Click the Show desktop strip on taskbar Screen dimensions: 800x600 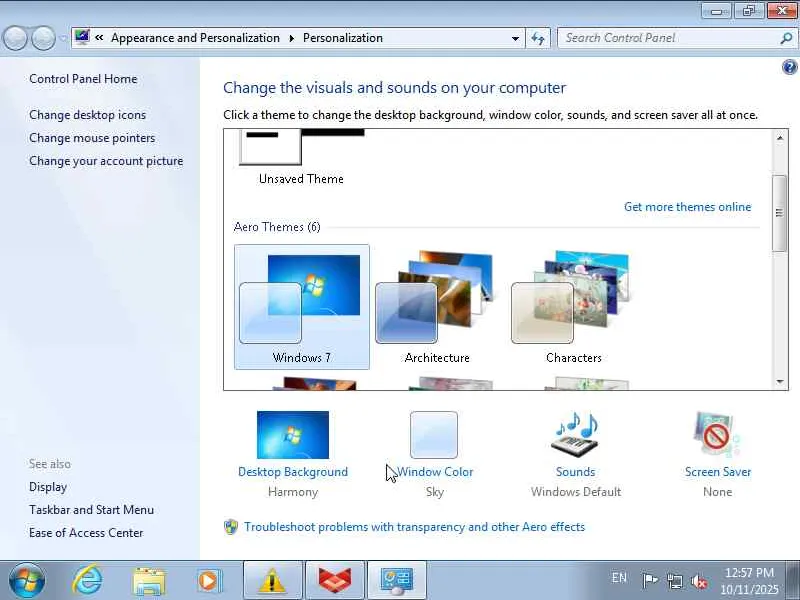(x=794, y=580)
